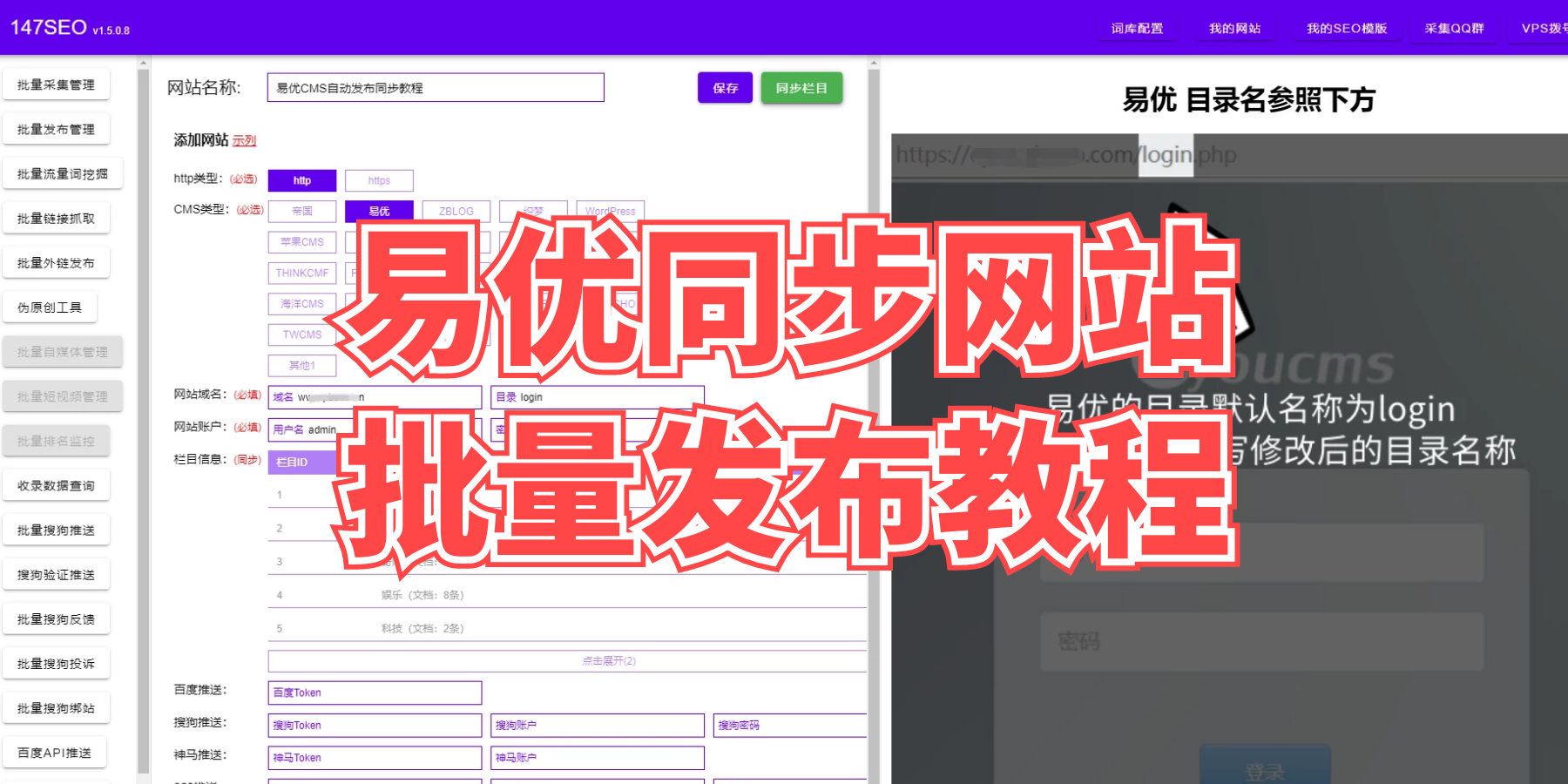Open 批量自媒体管理 in sidebar
The image size is (1568, 784).
click(62, 352)
